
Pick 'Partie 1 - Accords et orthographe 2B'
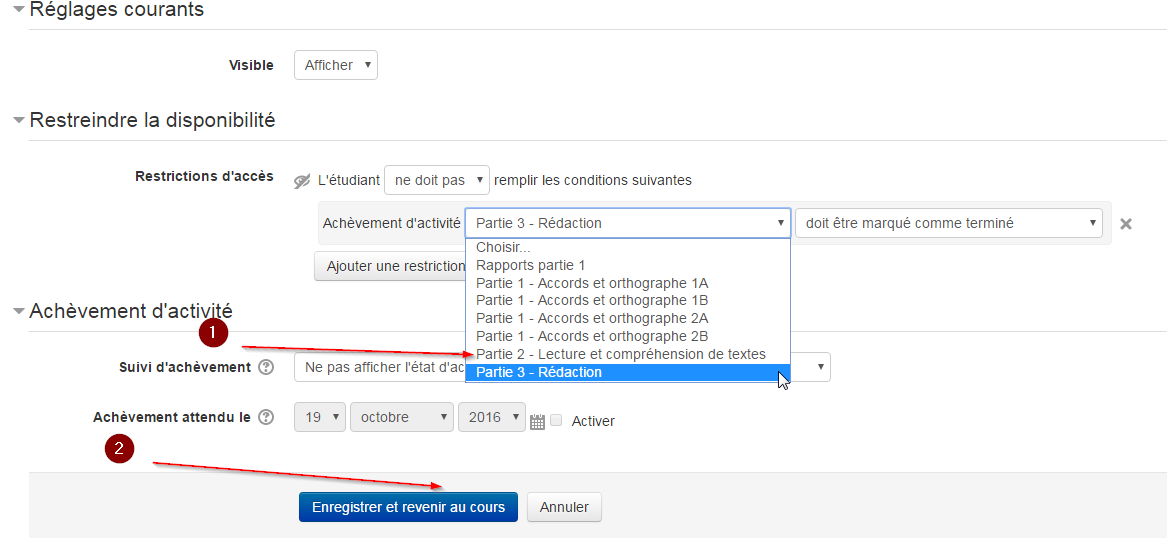(592, 336)
